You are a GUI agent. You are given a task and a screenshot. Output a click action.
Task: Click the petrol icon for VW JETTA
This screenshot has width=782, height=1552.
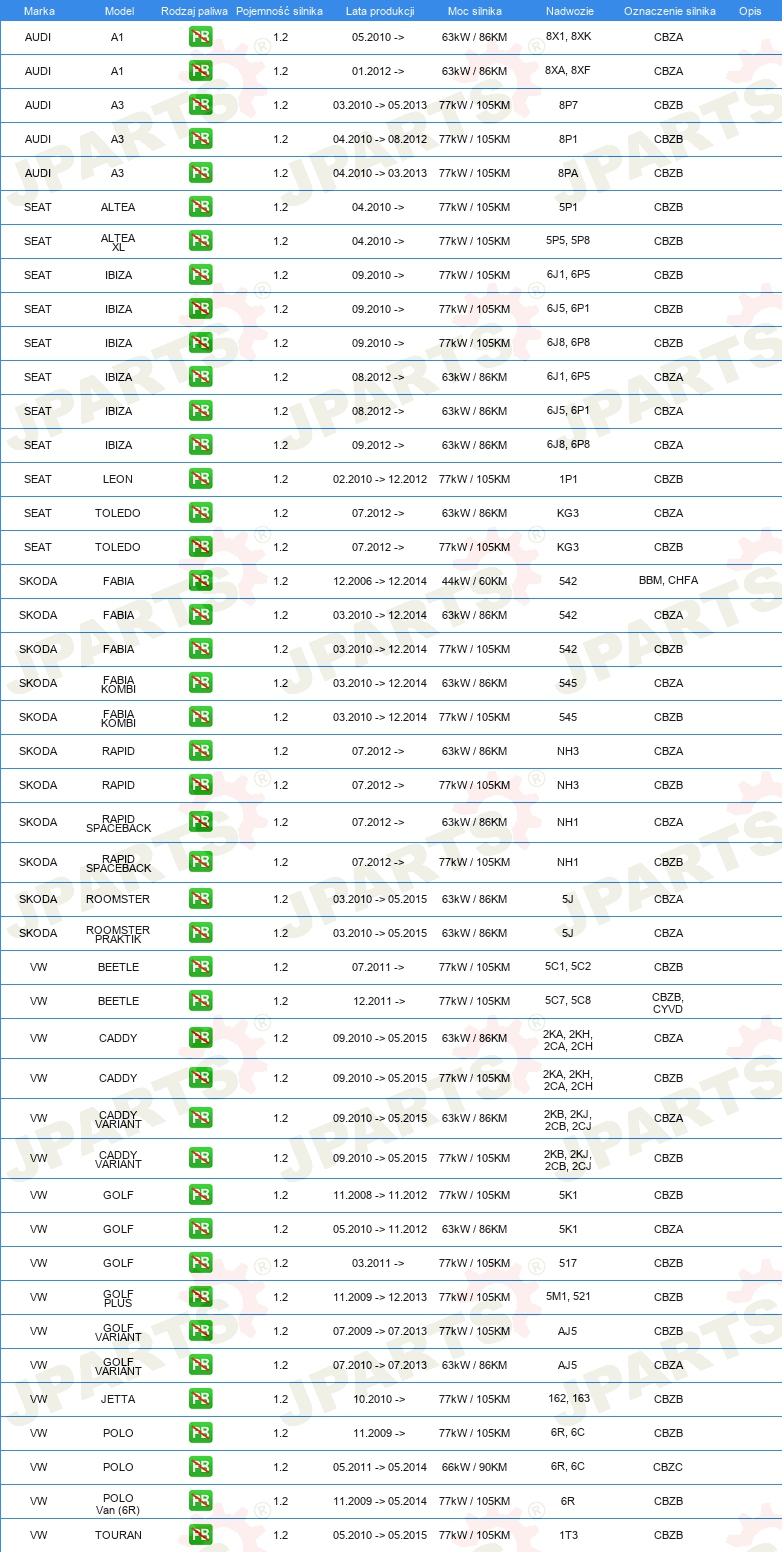point(200,1399)
